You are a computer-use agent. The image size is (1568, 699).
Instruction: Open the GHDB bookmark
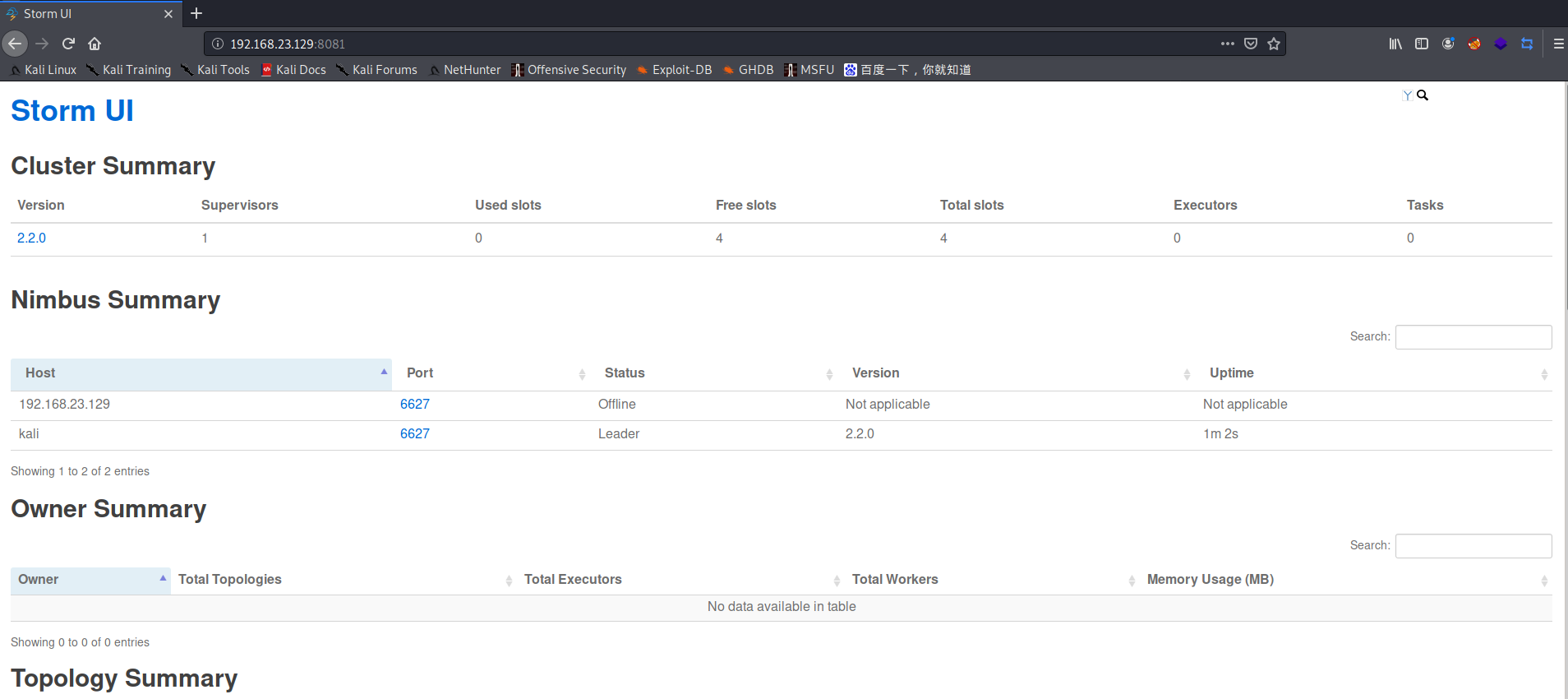[x=749, y=70]
